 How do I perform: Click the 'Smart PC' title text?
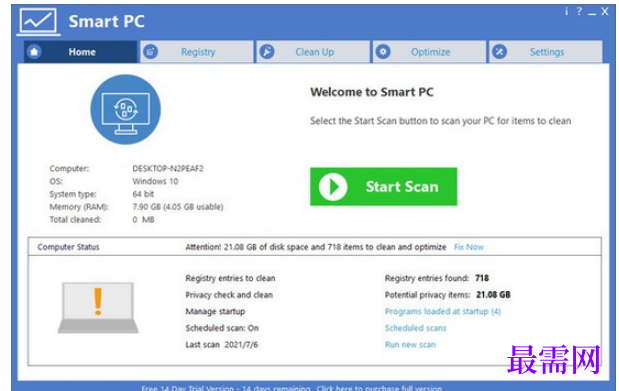pos(107,21)
